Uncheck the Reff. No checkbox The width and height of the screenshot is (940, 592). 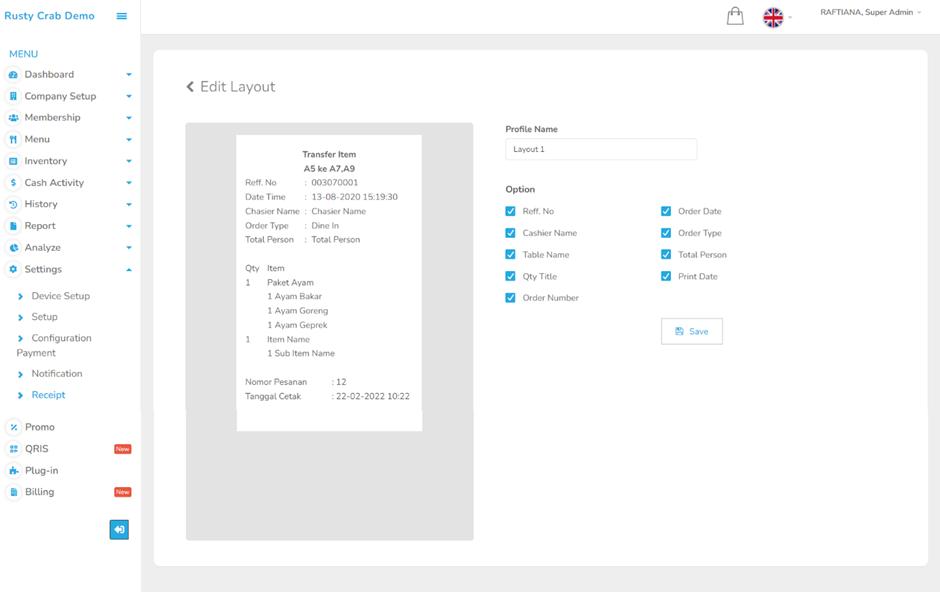click(x=511, y=211)
